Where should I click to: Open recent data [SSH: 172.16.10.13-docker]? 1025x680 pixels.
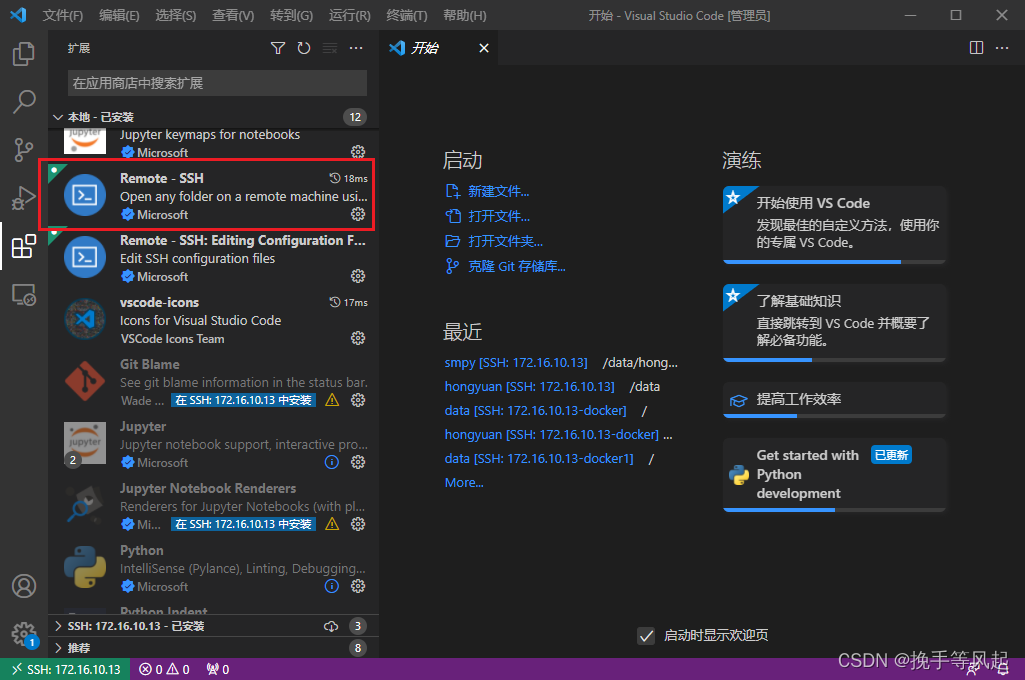(535, 411)
